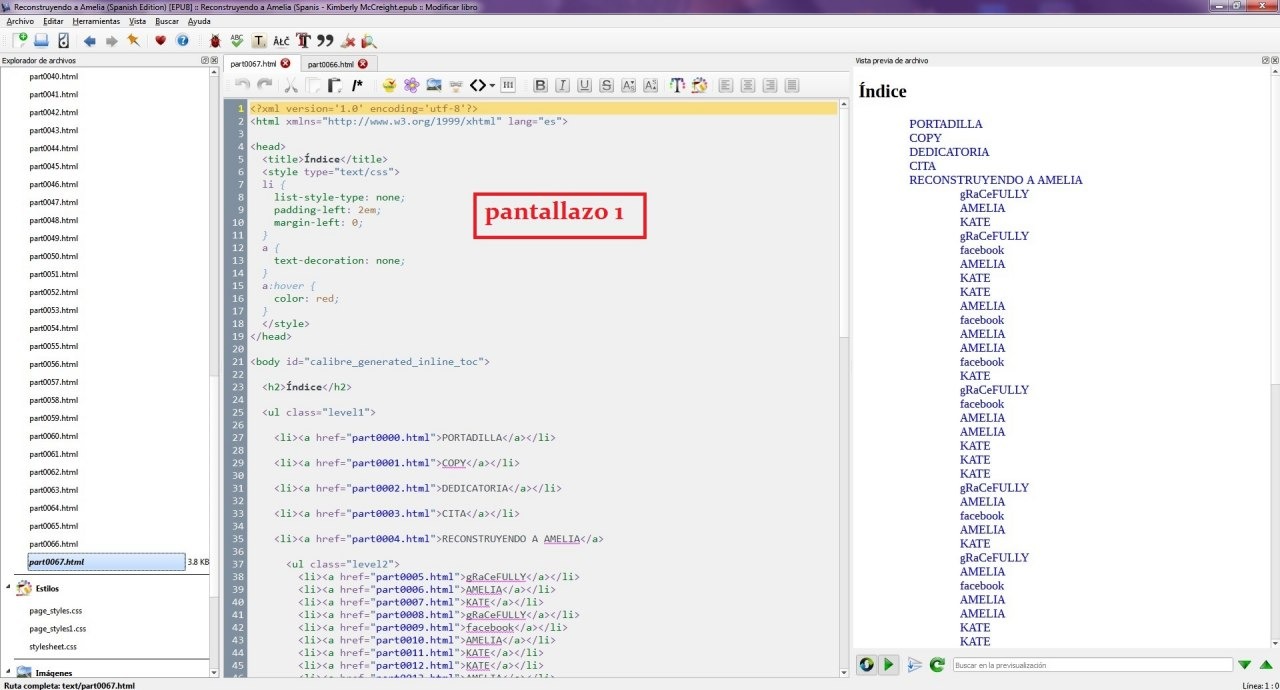Click the save book icon in toolbar
The width and height of the screenshot is (1280, 690).
[x=41, y=41]
